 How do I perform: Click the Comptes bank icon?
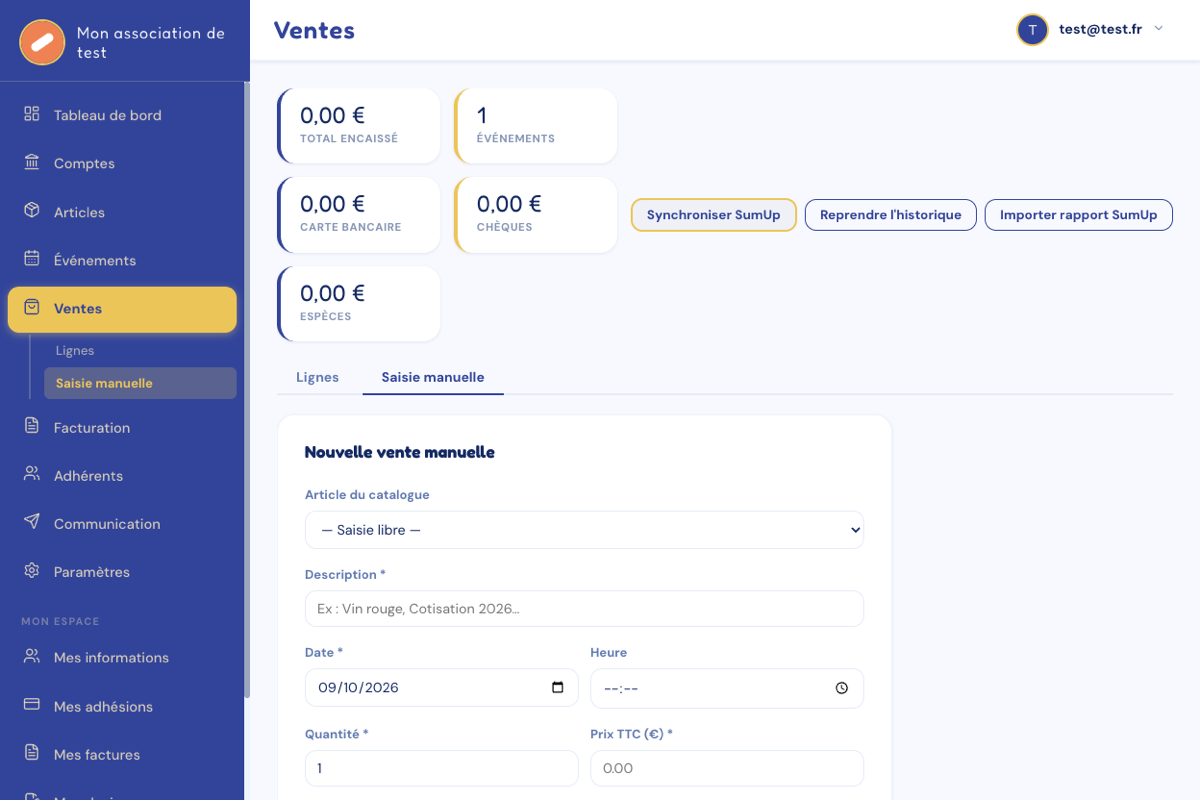pos(32,162)
